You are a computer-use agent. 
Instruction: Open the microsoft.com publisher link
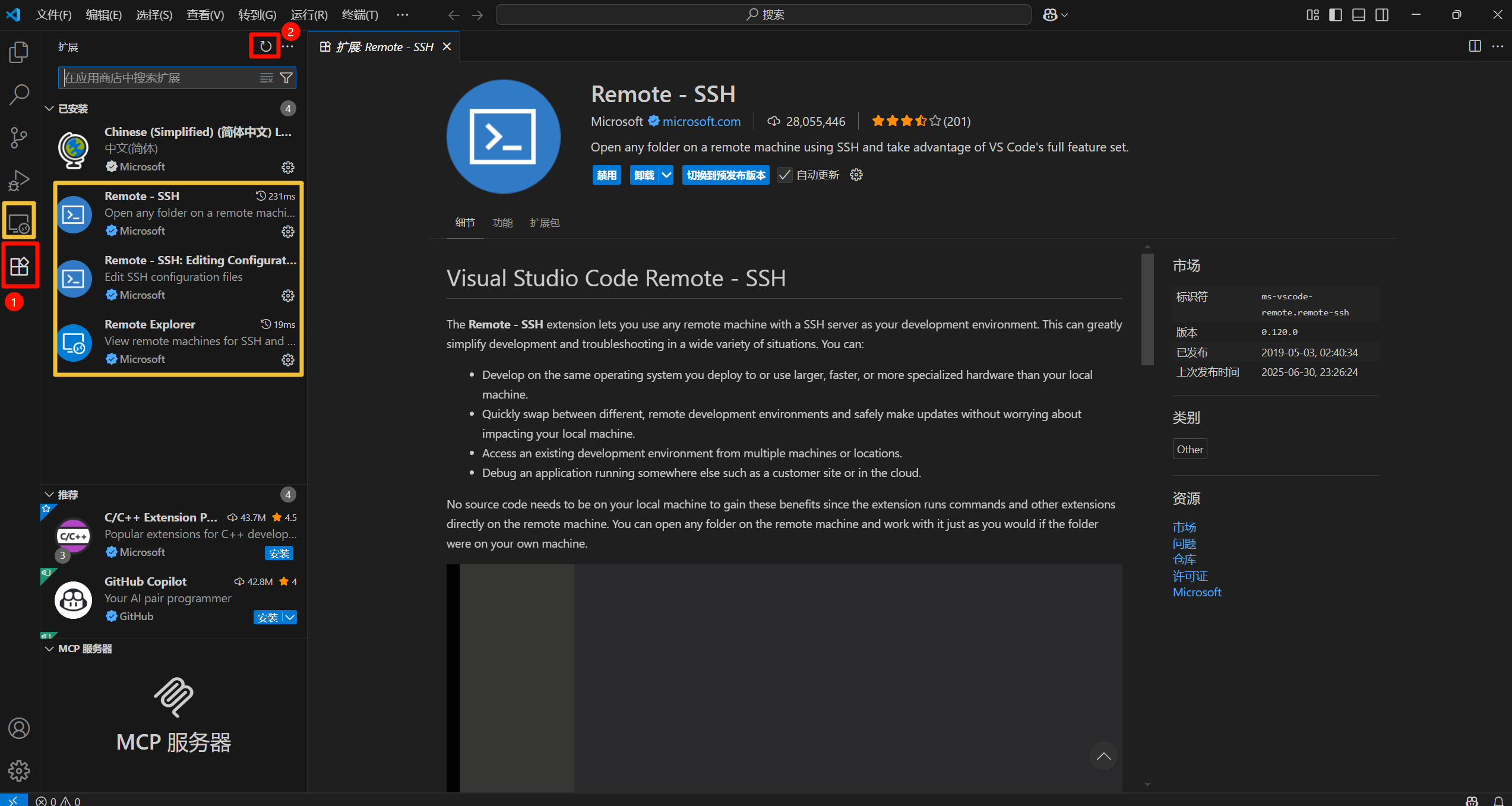(701, 121)
